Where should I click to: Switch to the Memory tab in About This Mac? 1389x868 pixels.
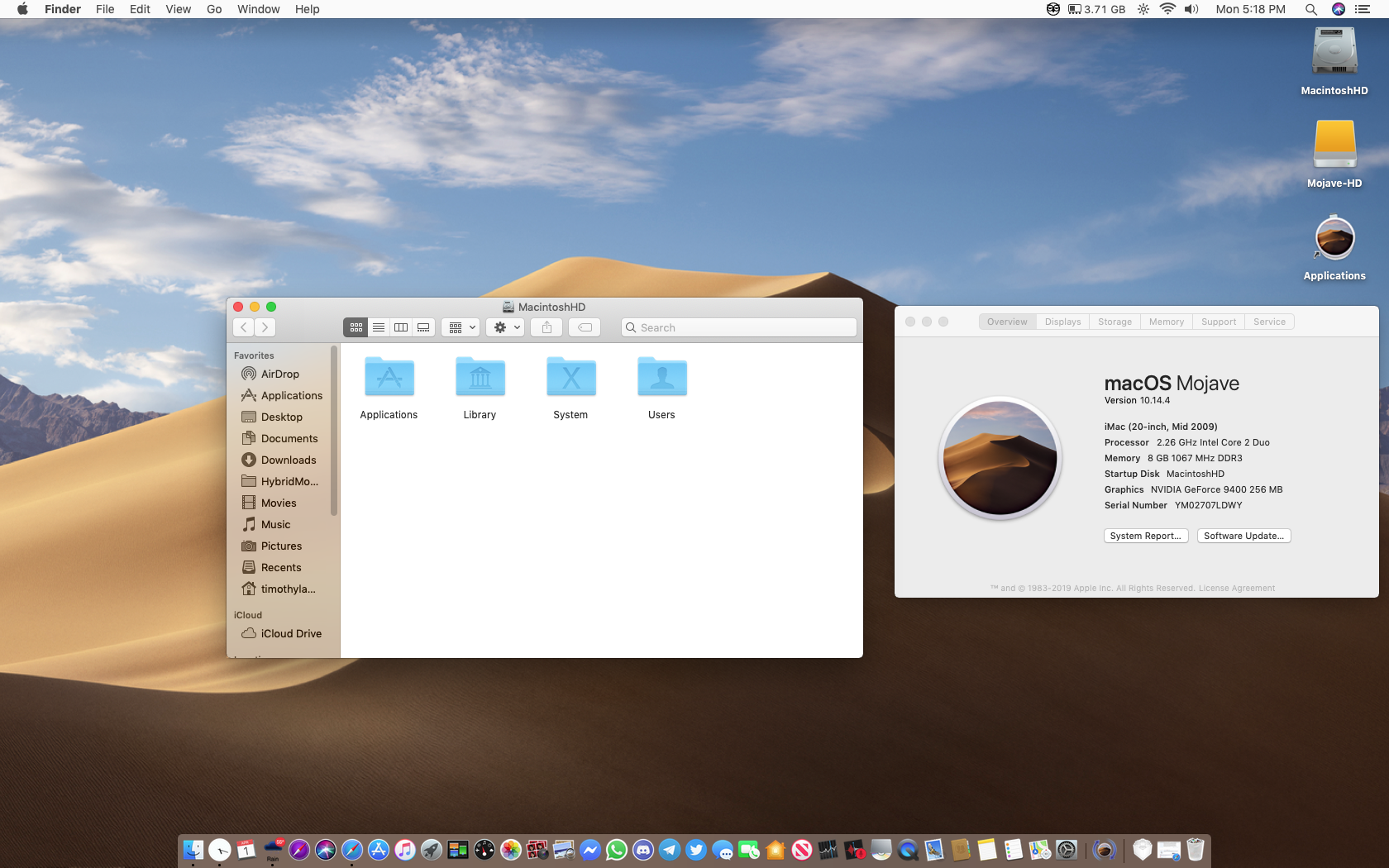click(x=1166, y=322)
